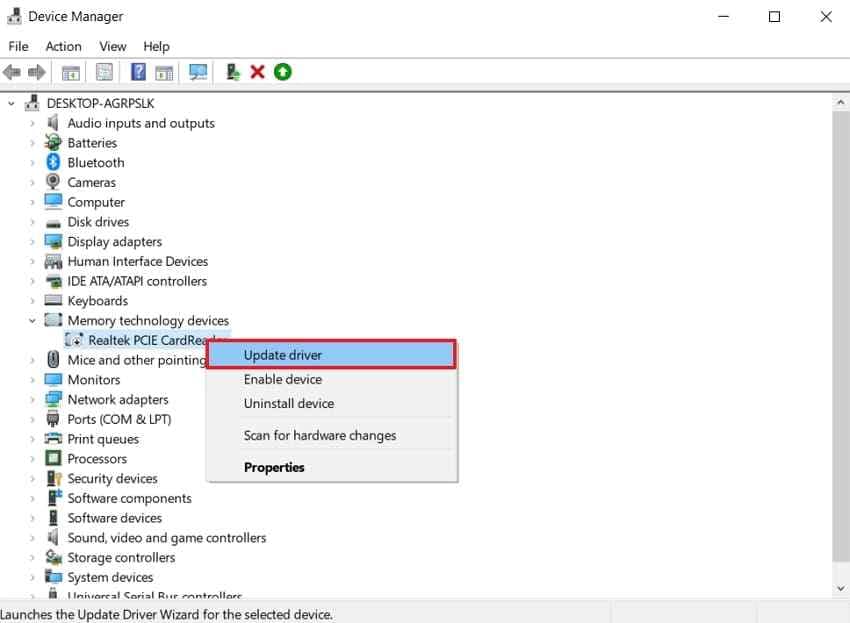The height and width of the screenshot is (623, 850).
Task: Click the Display adapters category icon
Action: (53, 241)
